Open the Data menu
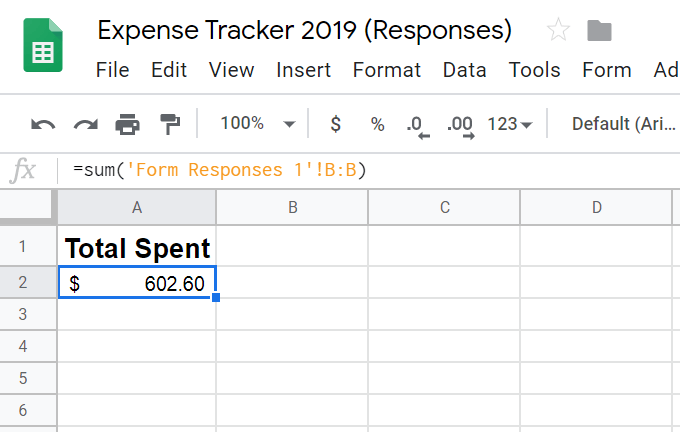Screen dimensions: 680x432 [x=463, y=70]
